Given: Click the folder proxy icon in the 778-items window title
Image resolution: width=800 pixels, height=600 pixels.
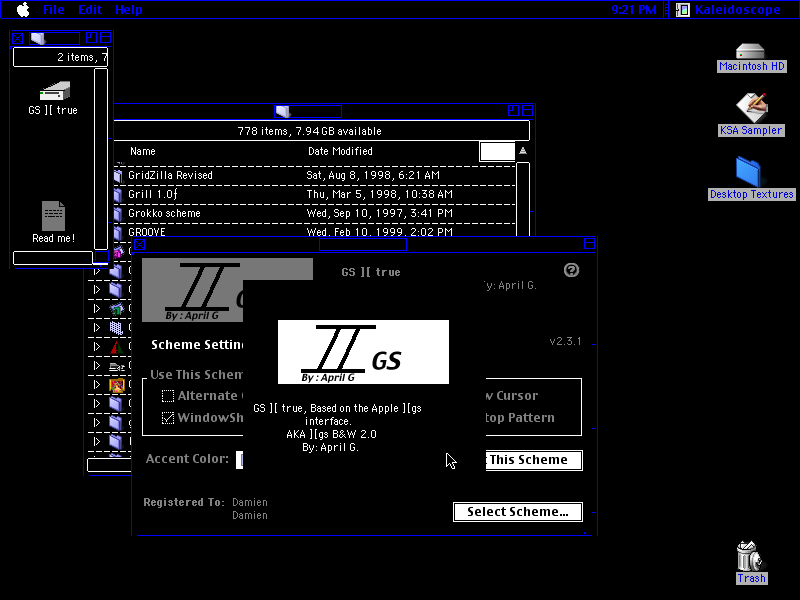Looking at the screenshot, I should (283, 111).
